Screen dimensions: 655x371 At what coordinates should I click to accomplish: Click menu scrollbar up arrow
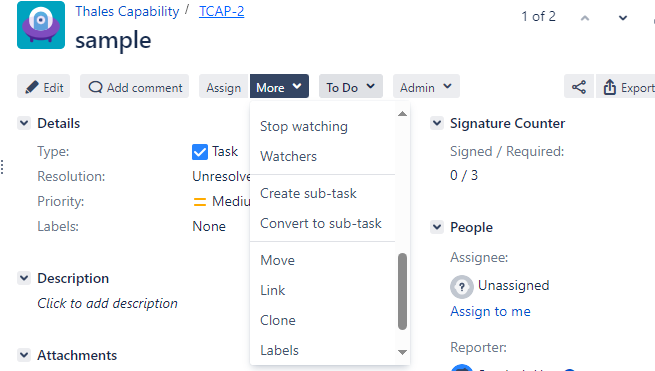pyautogui.click(x=402, y=114)
